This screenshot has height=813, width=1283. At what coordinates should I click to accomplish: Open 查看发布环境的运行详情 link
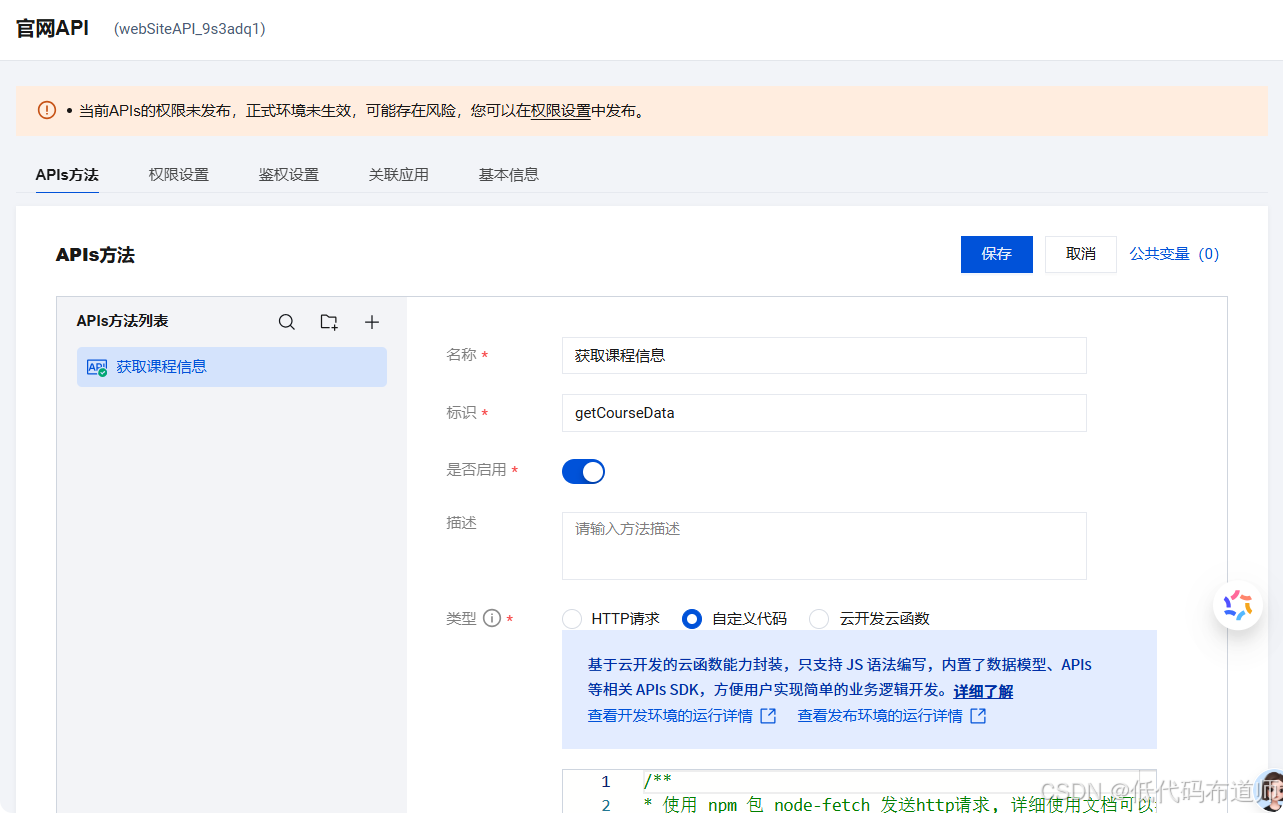[x=880, y=716]
